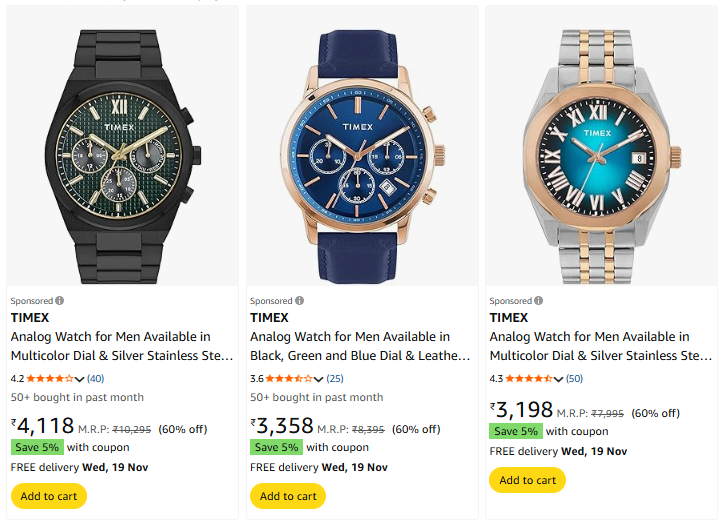Expand rating breakdown chevron for 4.3 rating
This screenshot has width=725, height=522.
pyautogui.click(x=559, y=380)
